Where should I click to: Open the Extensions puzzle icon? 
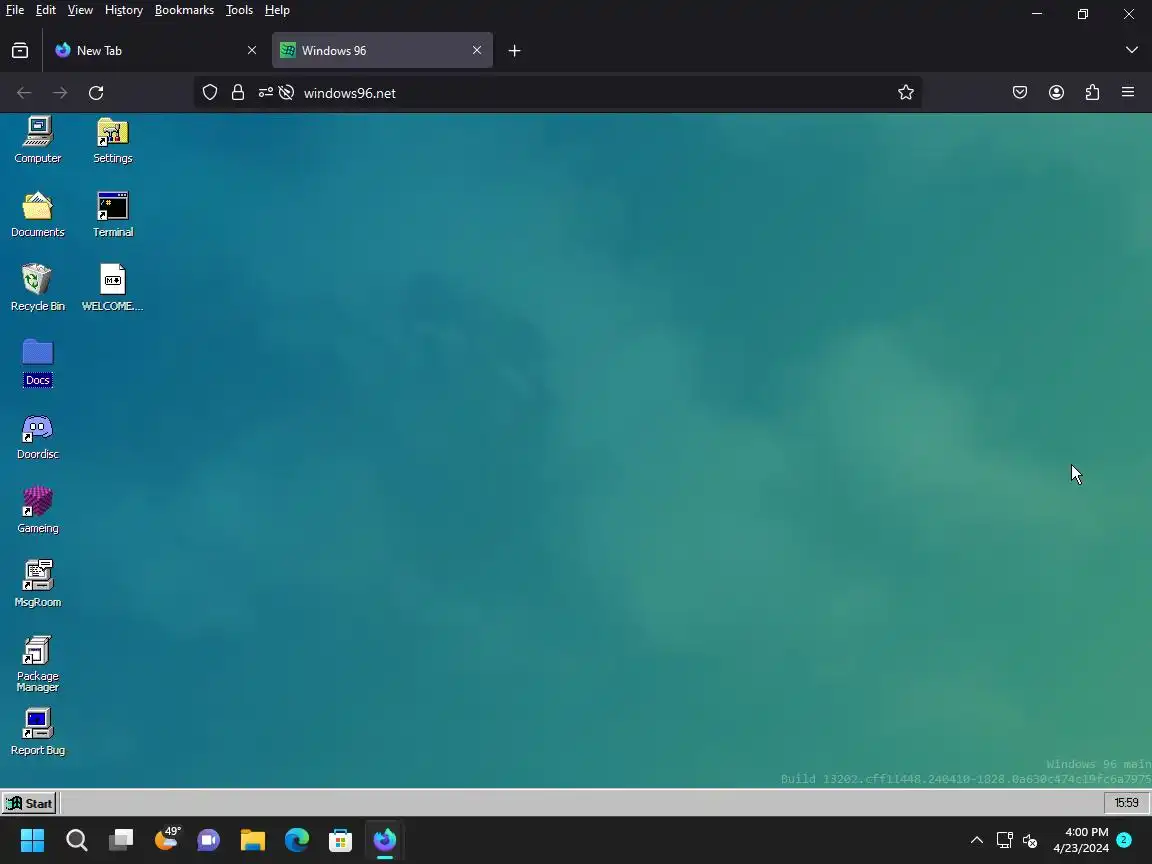tap(1092, 93)
